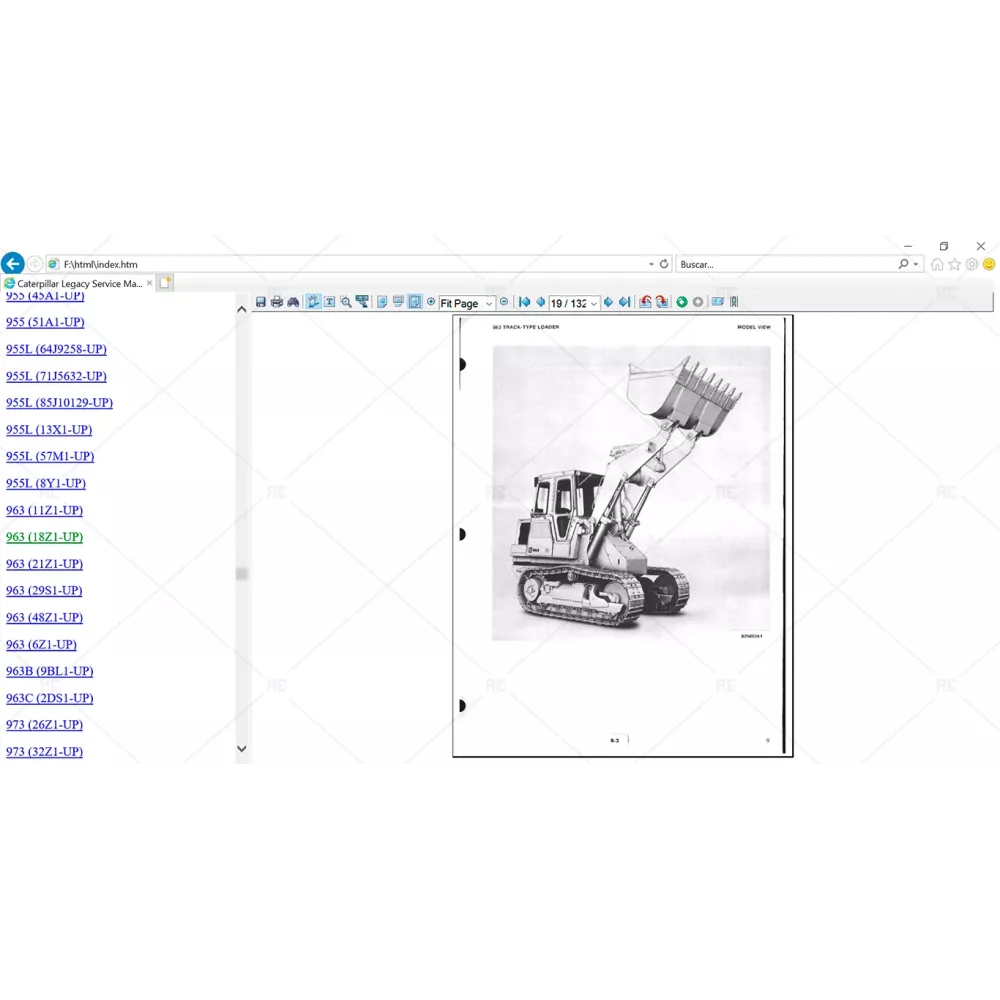1000x1000 pixels.
Task: Open a new browser tab
Action: (165, 283)
